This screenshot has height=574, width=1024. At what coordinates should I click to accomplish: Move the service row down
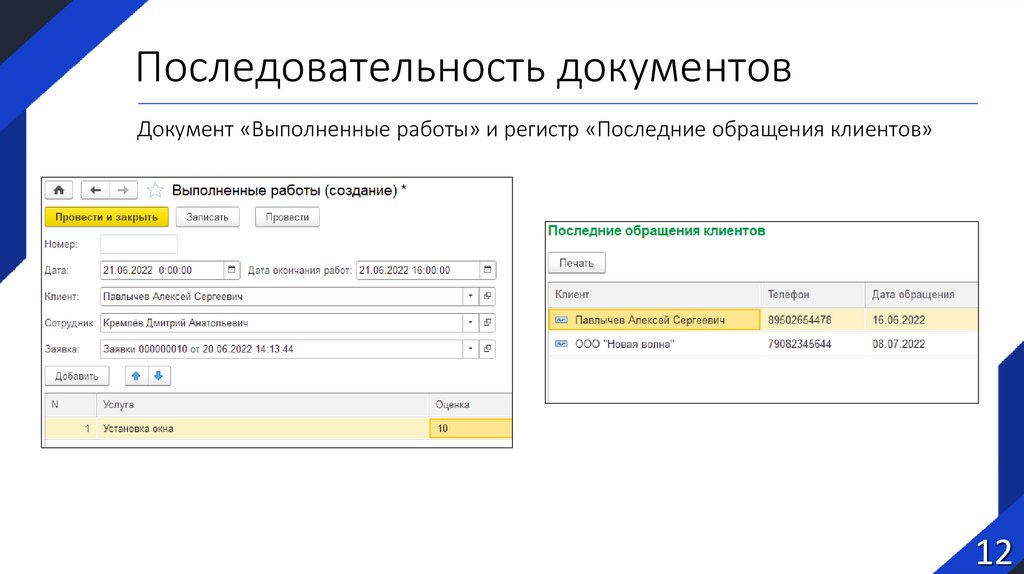click(159, 375)
